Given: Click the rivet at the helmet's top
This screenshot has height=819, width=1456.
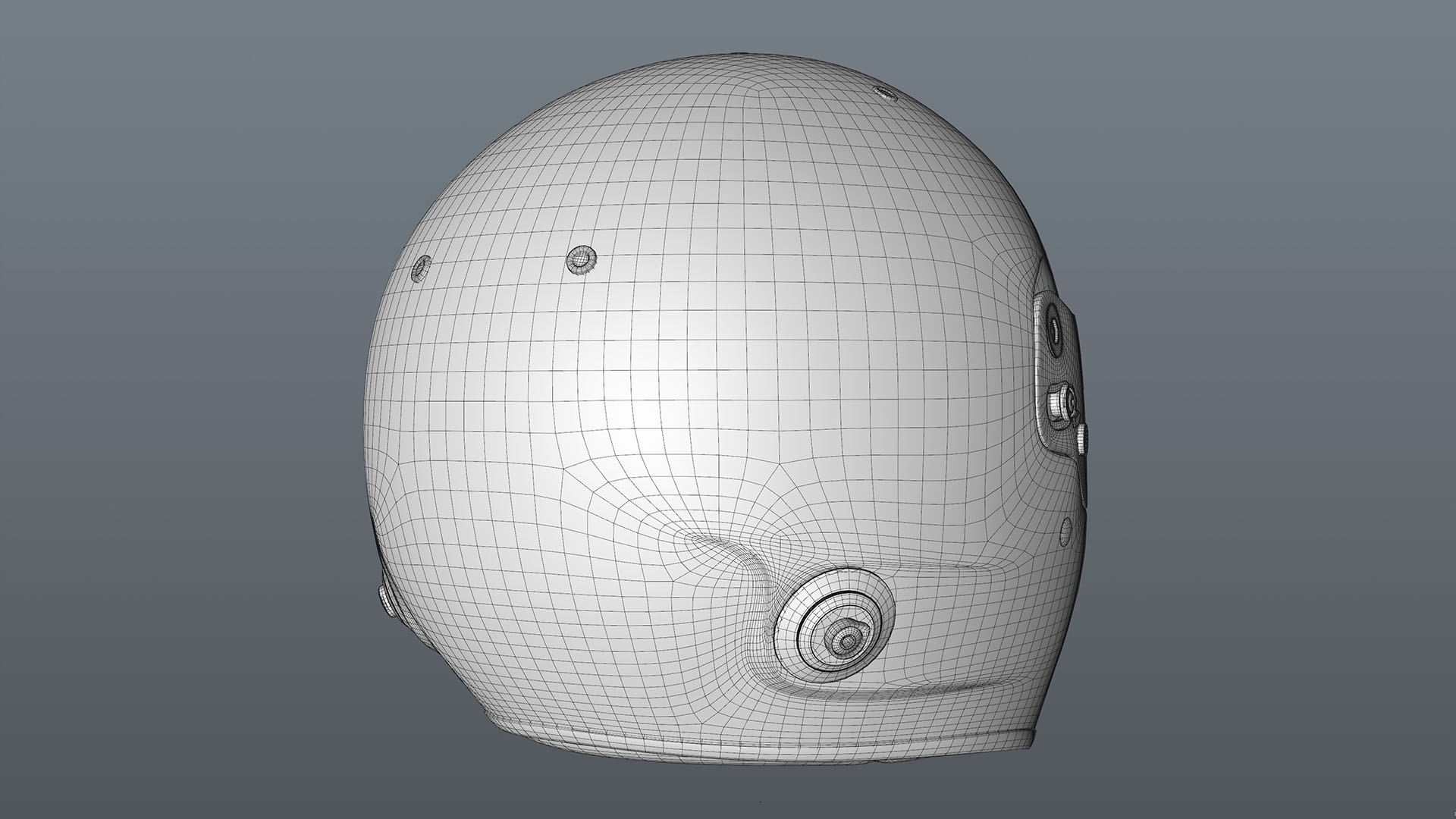Looking at the screenshot, I should tap(886, 93).
